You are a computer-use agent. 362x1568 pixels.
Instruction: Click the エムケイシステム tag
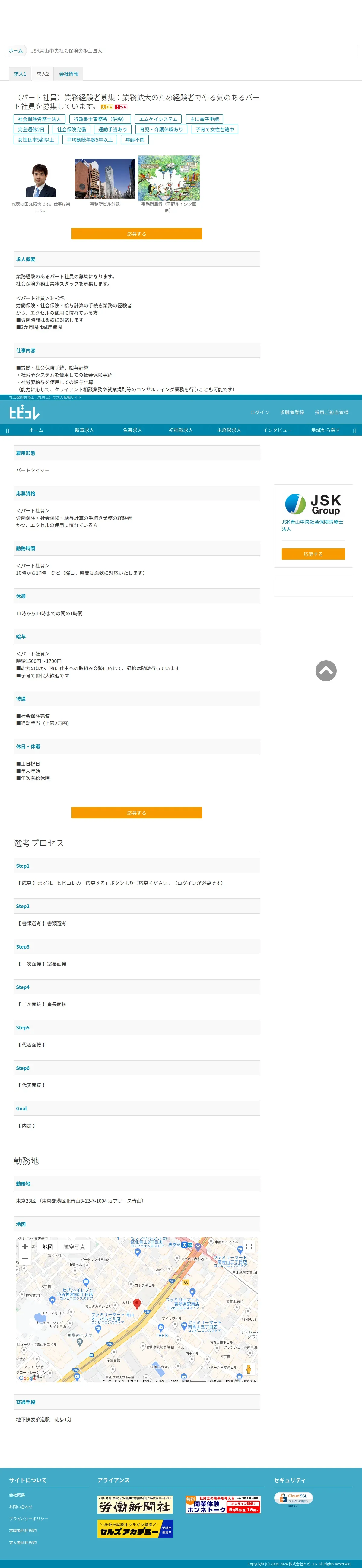tap(158, 119)
